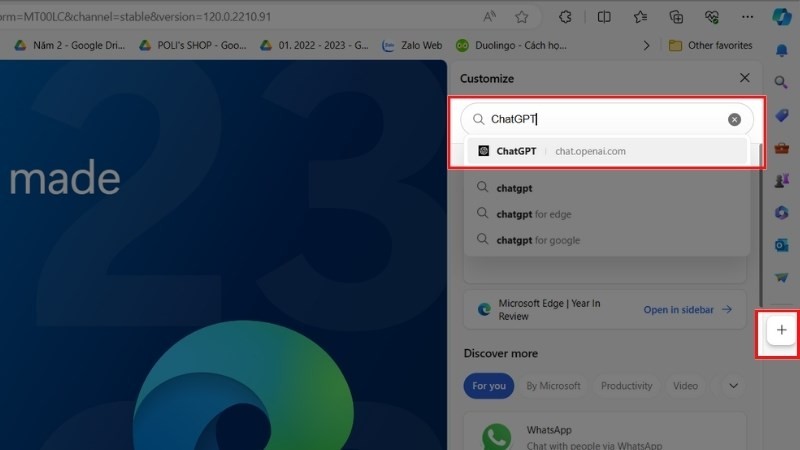This screenshot has width=800, height=450.
Task: Close the Customize panel
Action: (x=744, y=78)
